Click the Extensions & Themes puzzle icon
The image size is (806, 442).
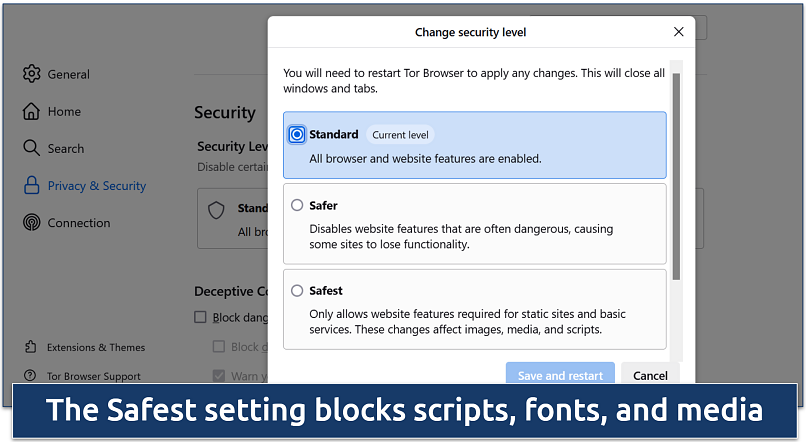tap(31, 347)
